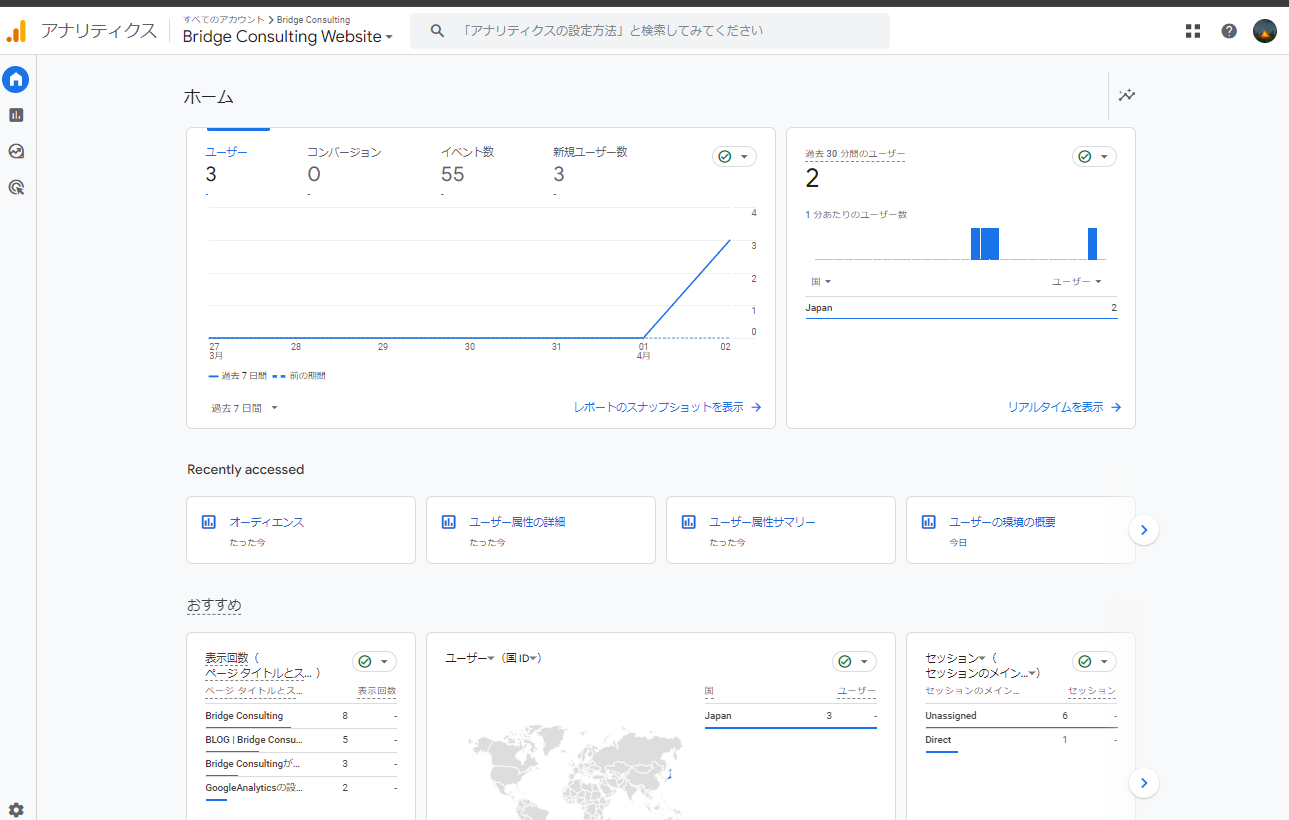Open ユーザー metric dropdown in map card
This screenshot has height=820, width=1289.
[x=470, y=658]
